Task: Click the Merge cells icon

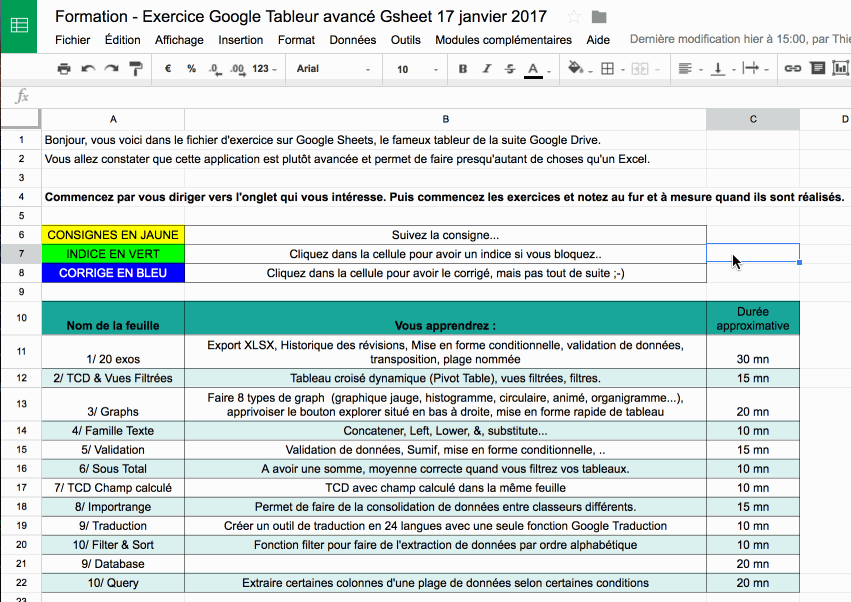Action: [x=639, y=69]
